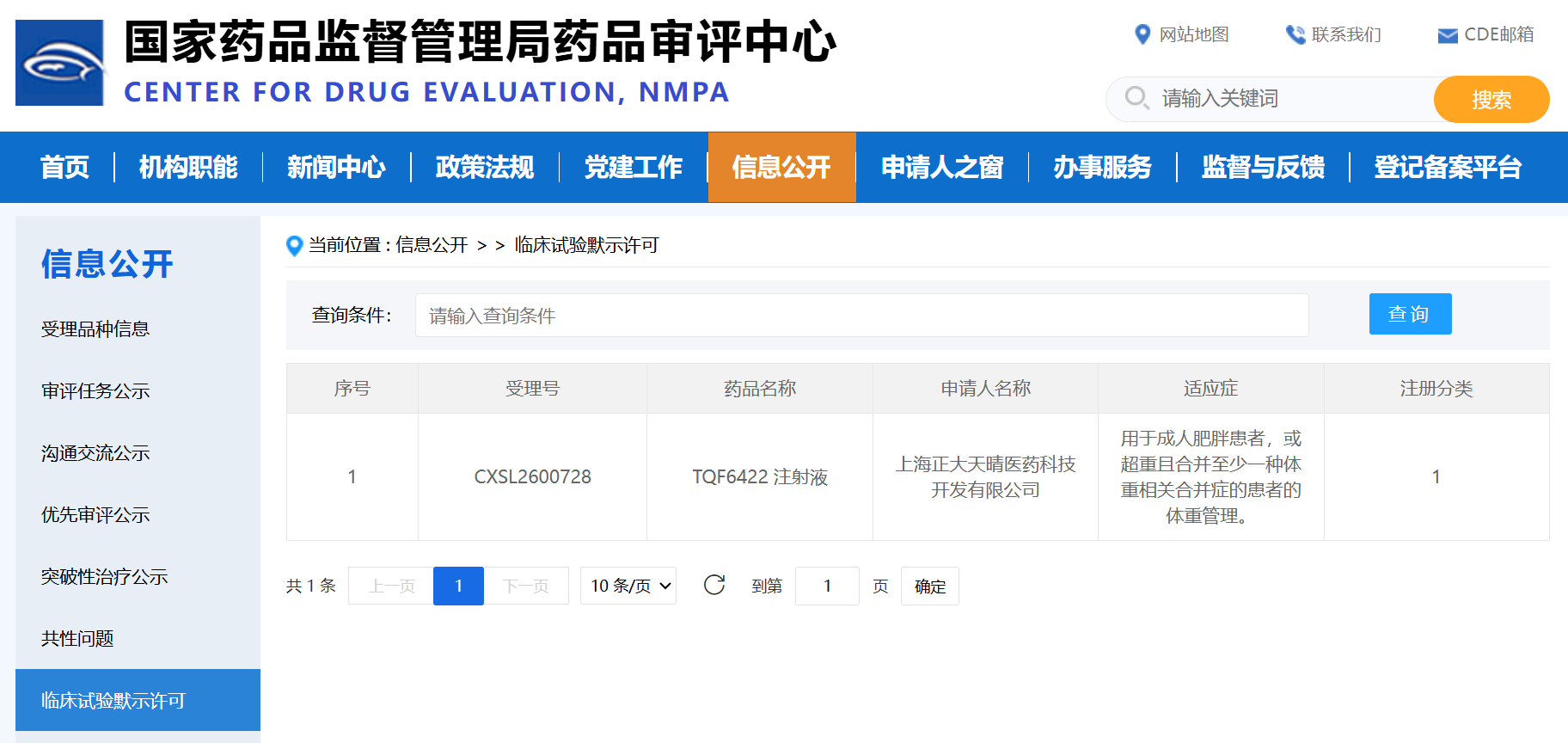Open 受理品种信息 in the sidebar

(x=95, y=329)
